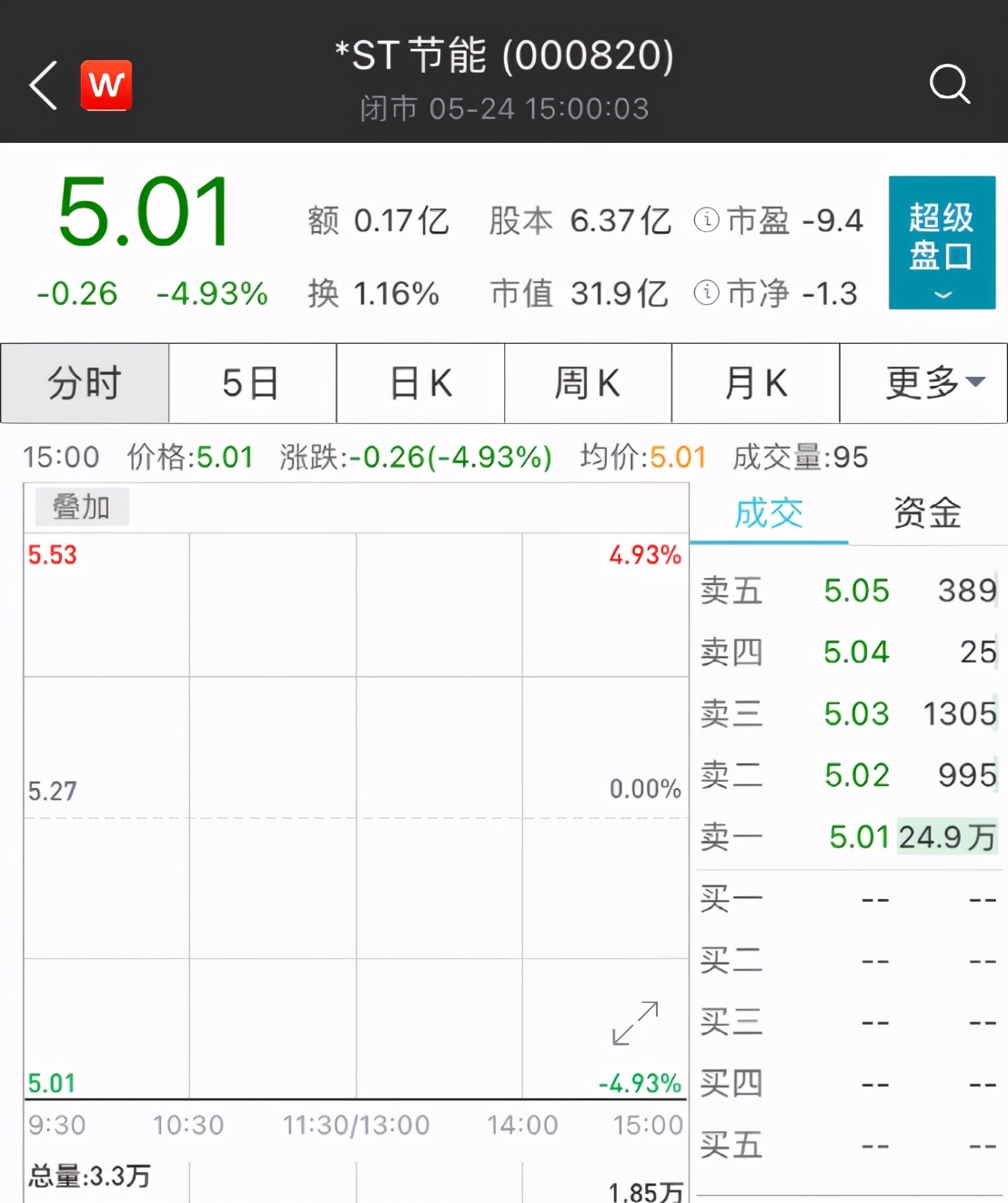Click the 叠加 overlay button
The height and width of the screenshot is (1203, 1008).
pos(82,507)
